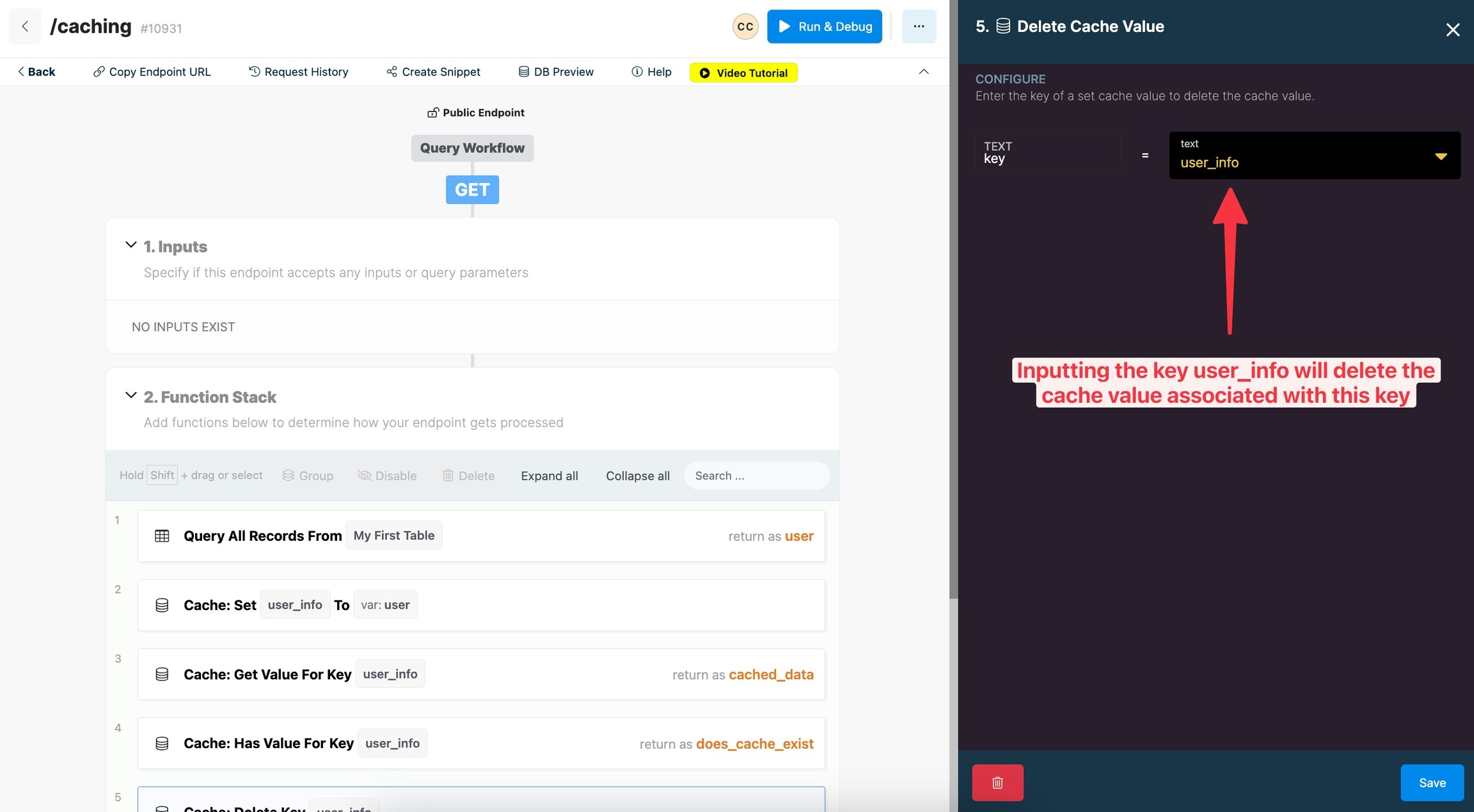Click the Disable step toggle in toolbar

387,476
